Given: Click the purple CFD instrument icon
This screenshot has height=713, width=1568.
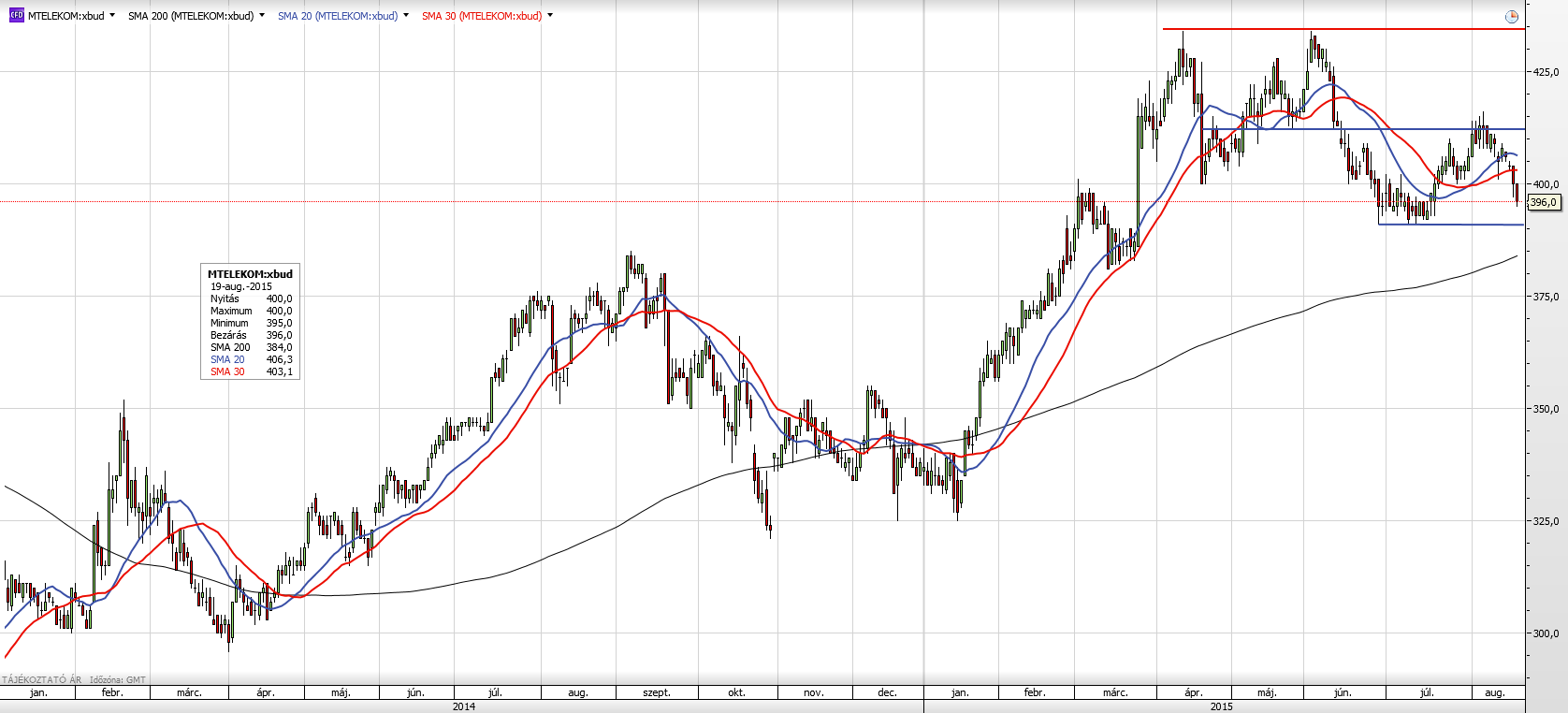Looking at the screenshot, I should (x=16, y=16).
